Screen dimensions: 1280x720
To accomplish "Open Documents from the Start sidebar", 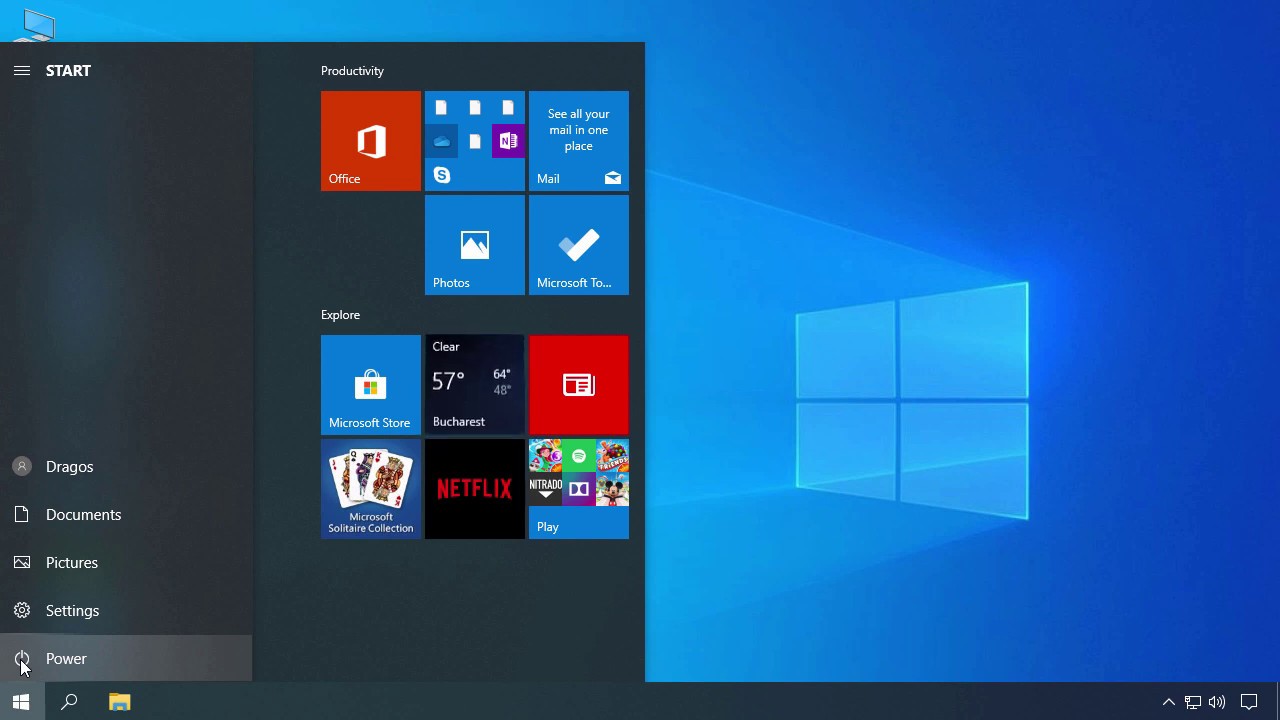I will pyautogui.click(x=83, y=514).
